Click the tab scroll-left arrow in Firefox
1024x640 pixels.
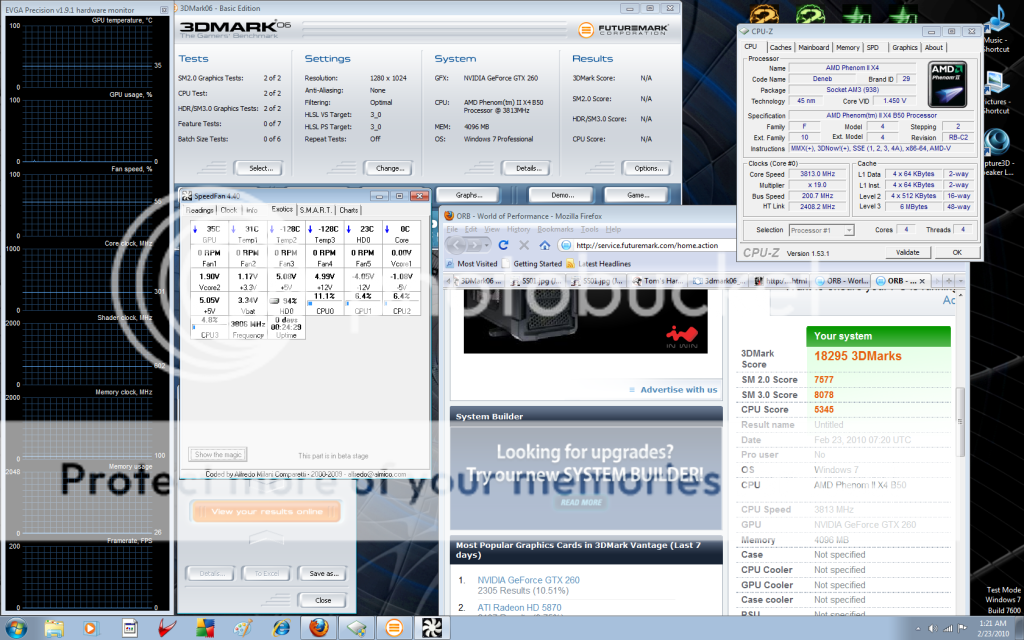(x=450, y=281)
